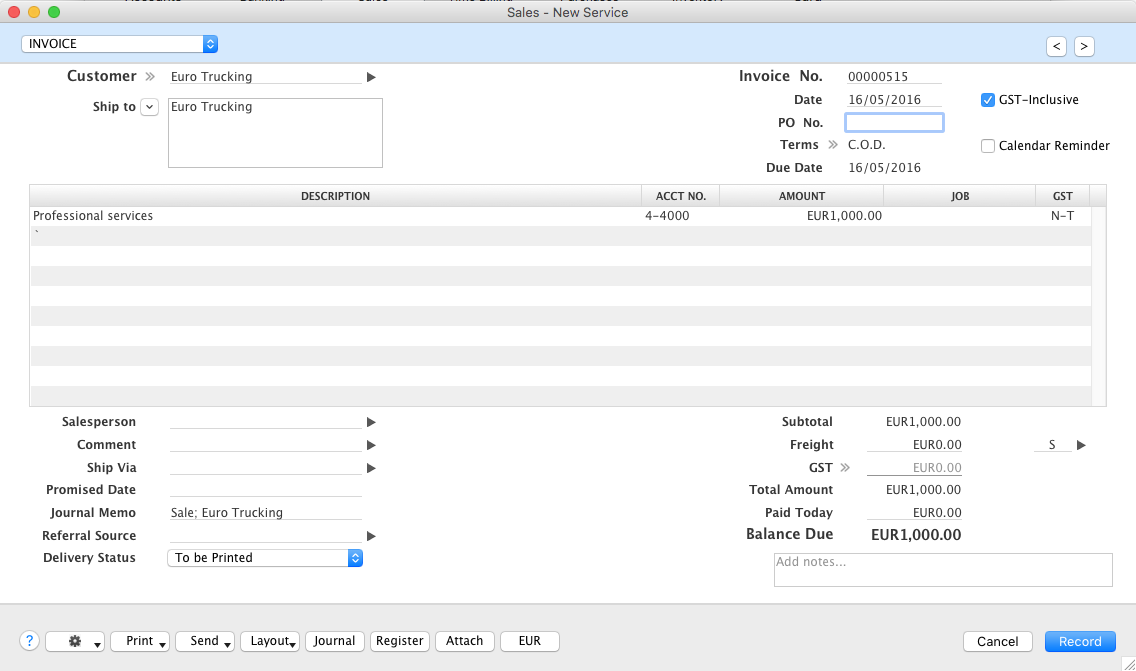
Task: Uncheck the GST-Inclusive checkbox
Action: coord(988,100)
